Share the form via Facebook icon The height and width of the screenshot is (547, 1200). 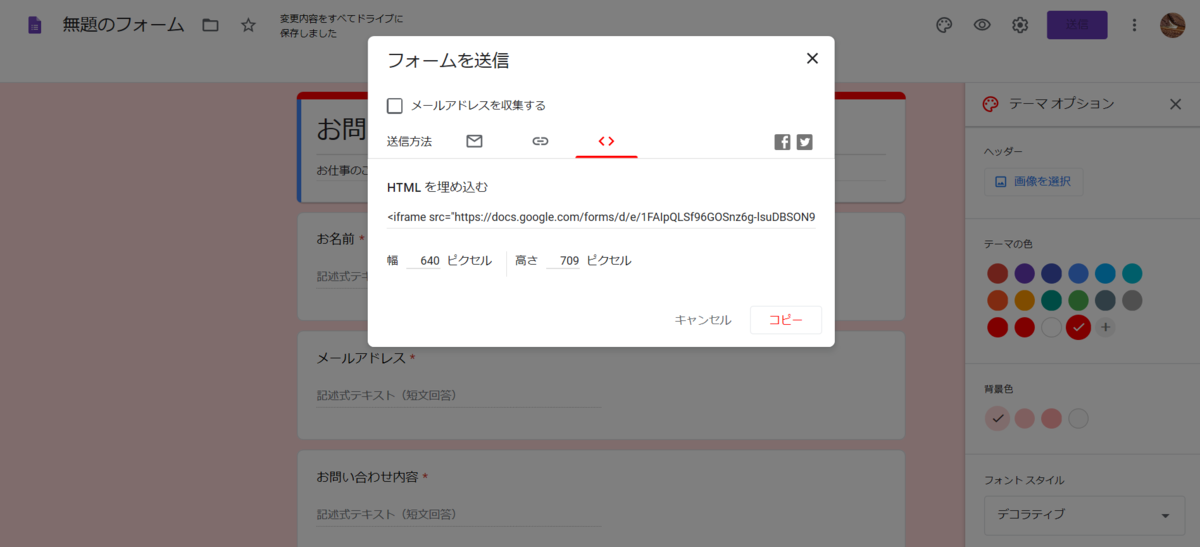(782, 142)
